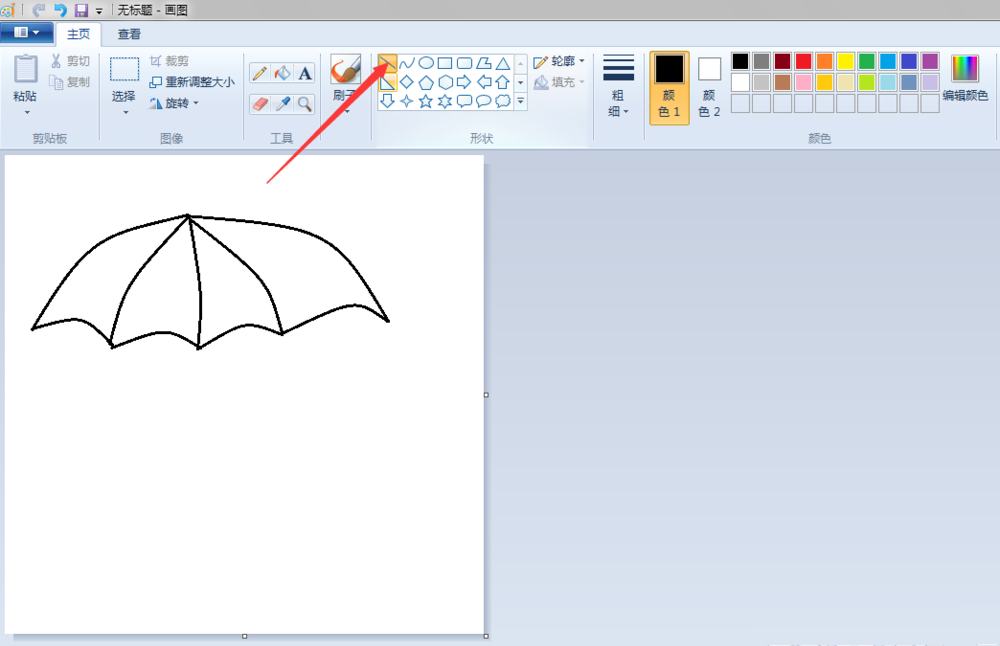This screenshot has width=1000, height=646.
Task: Open 编辑颜色 edit colors
Action: 965,80
